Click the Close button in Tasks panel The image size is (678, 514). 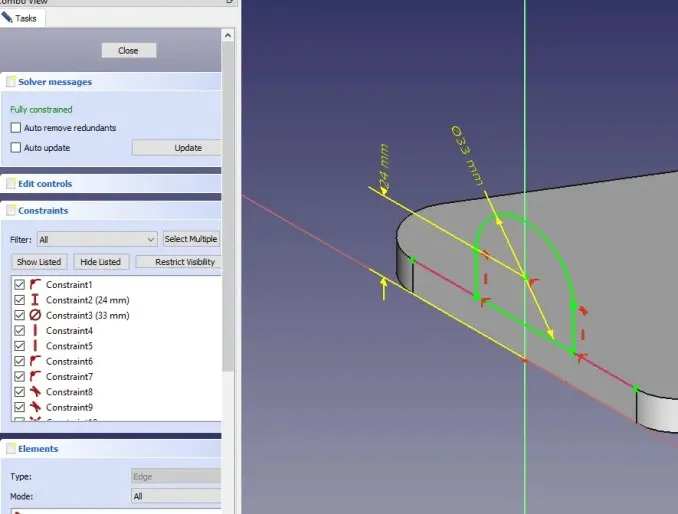(x=129, y=51)
